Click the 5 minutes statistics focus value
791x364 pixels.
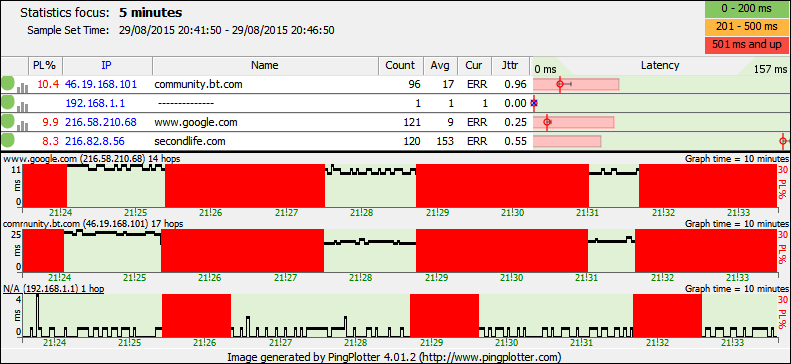pyautogui.click(x=150, y=13)
